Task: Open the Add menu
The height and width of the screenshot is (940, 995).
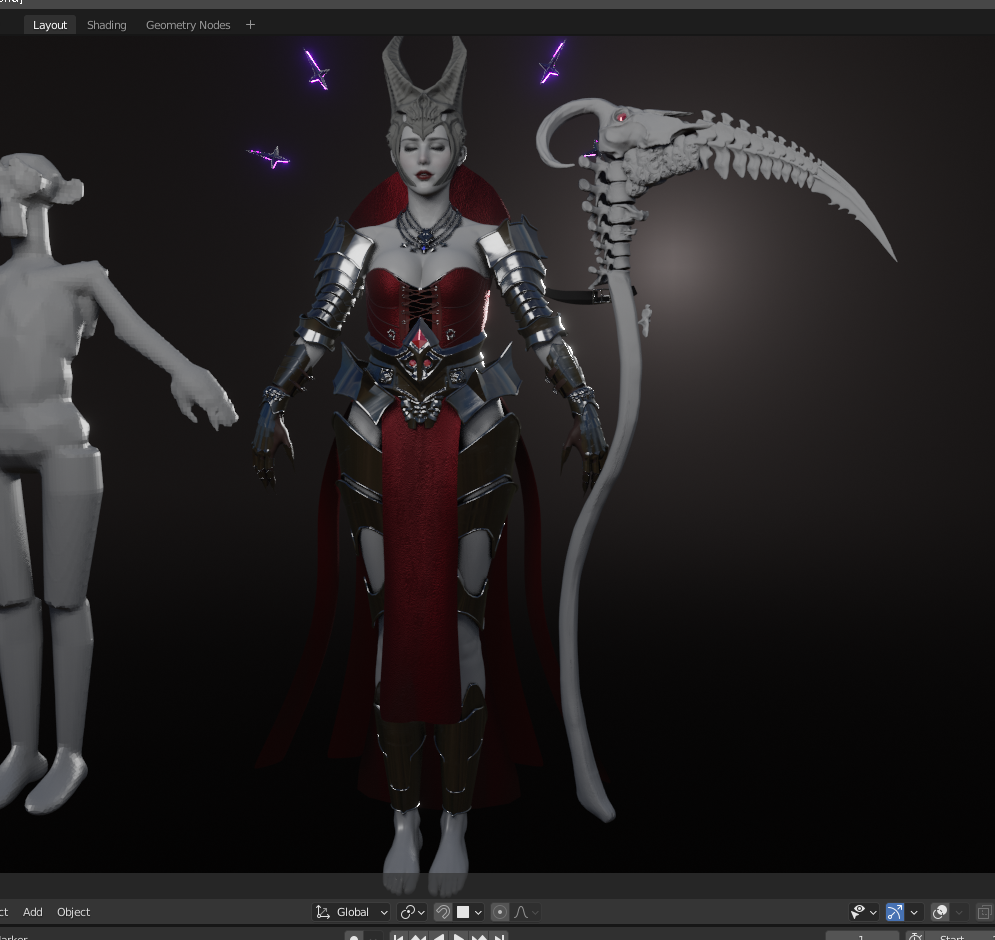Action: click(32, 912)
